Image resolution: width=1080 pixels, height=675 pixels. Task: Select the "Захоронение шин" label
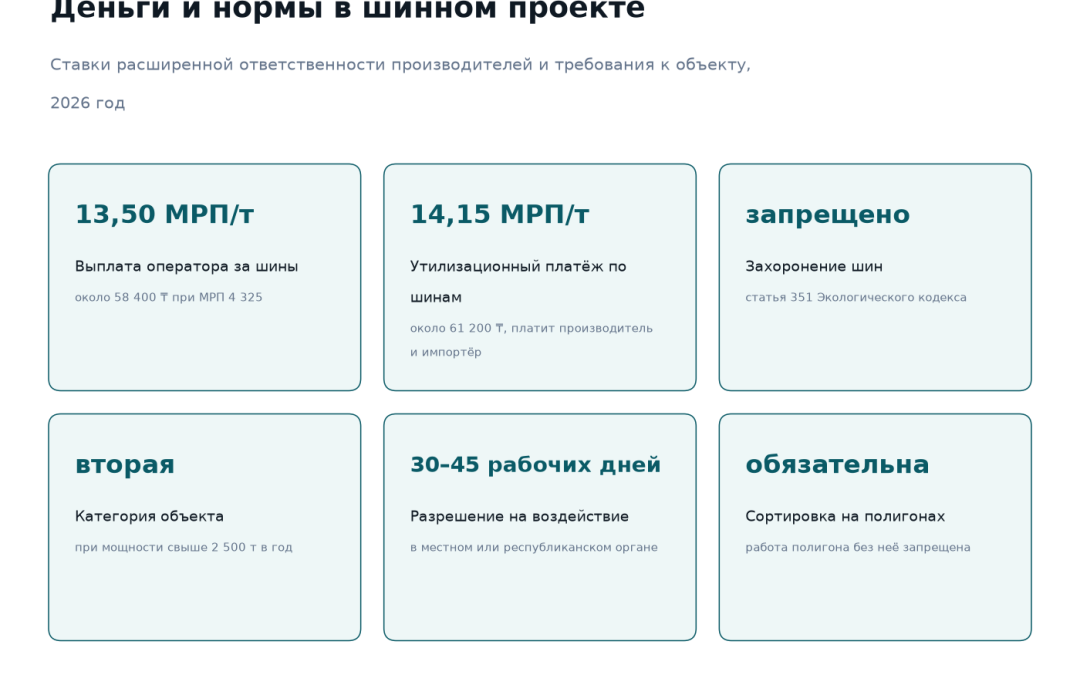[814, 267]
